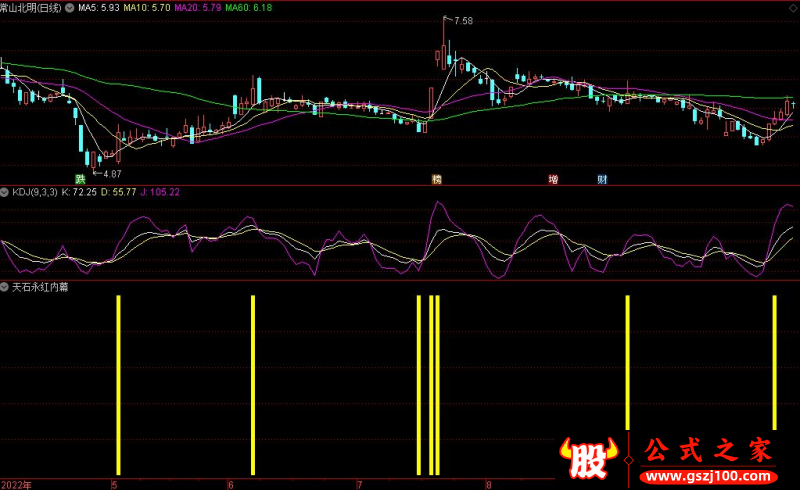Click the 4.87 low price label

tap(118, 172)
